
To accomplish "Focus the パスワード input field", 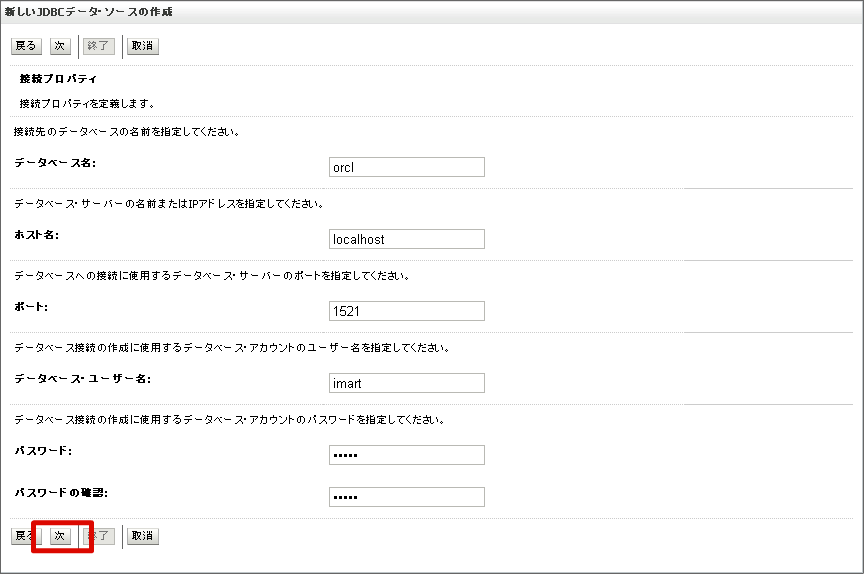I will pyautogui.click(x=406, y=455).
